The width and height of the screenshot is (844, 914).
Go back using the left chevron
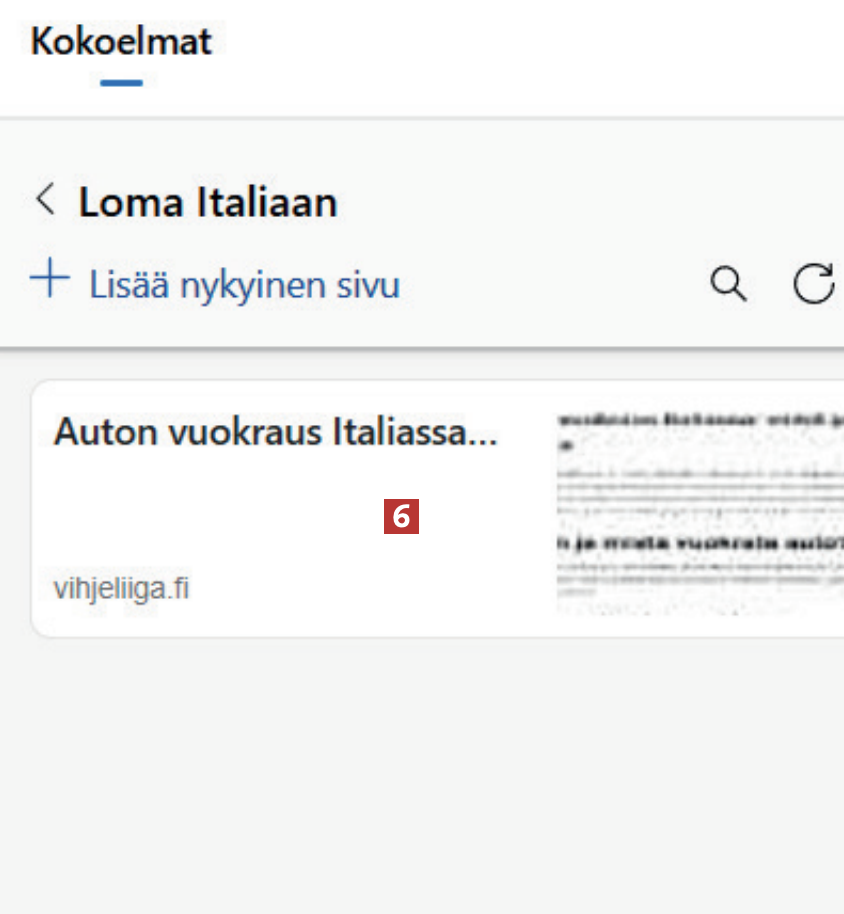click(x=45, y=200)
